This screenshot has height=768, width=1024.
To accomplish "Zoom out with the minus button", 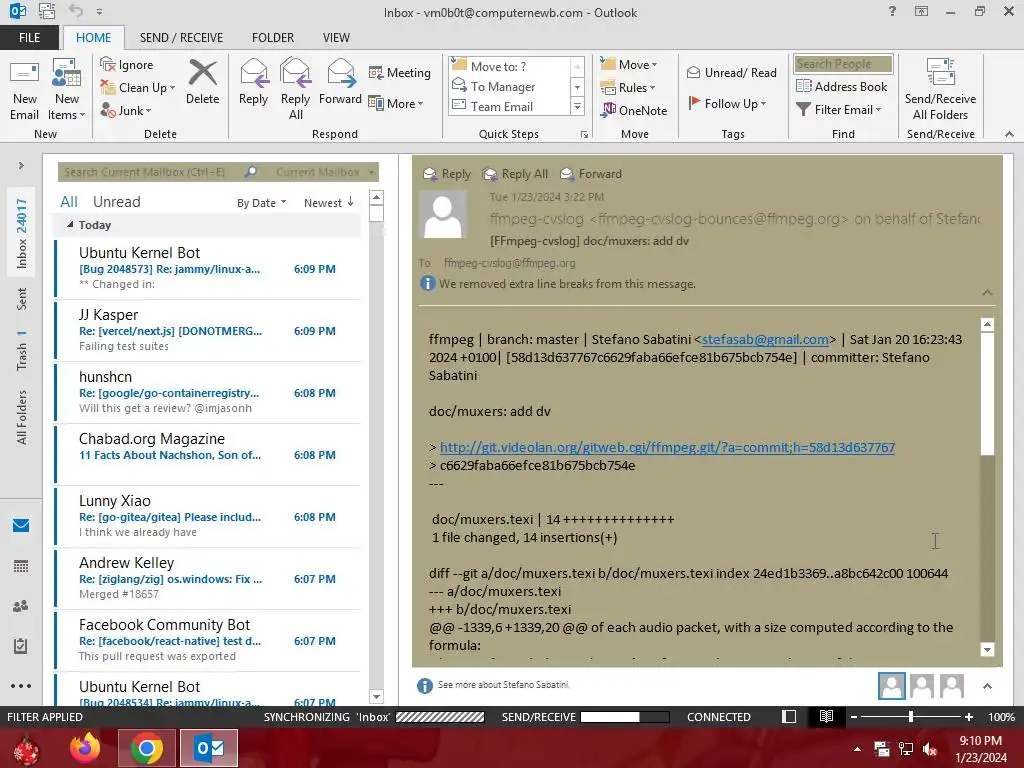I will click(x=853, y=717).
